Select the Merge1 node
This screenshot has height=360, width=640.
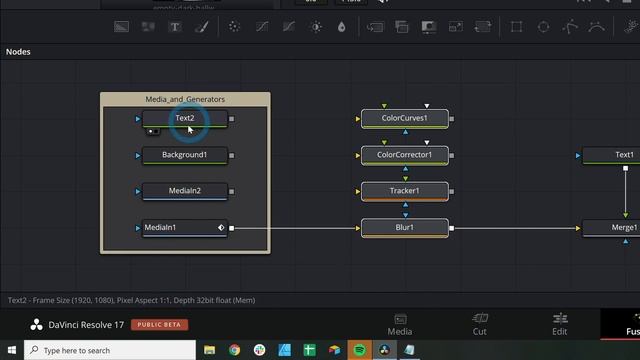(612, 228)
